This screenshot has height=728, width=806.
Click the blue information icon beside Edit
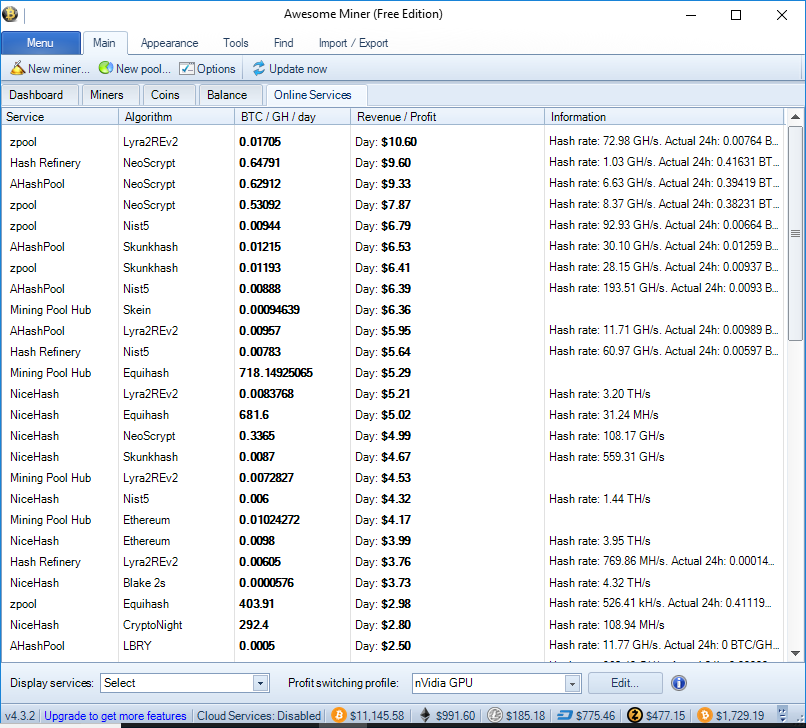tap(679, 683)
